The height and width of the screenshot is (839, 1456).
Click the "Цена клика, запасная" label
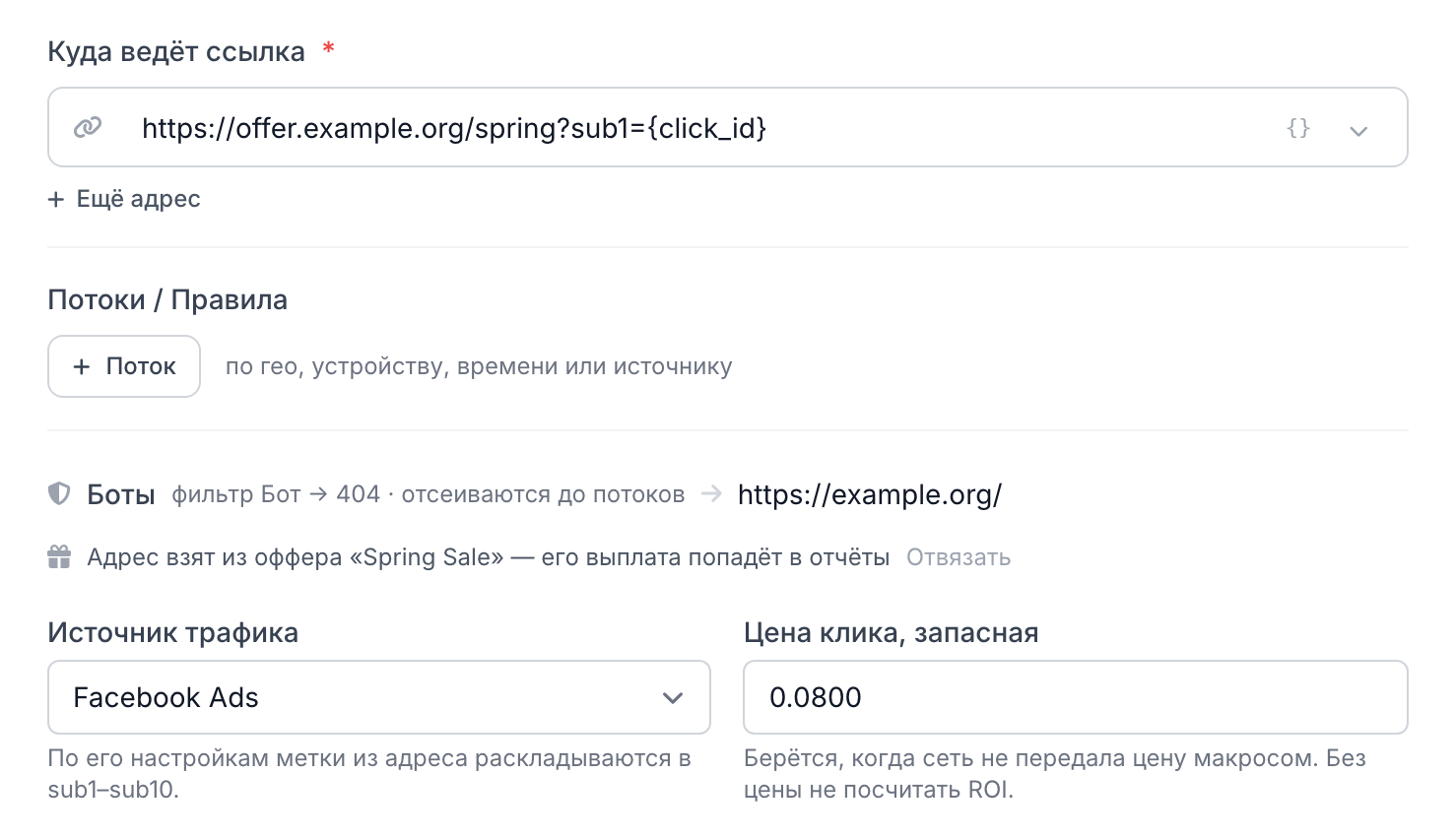point(892,633)
